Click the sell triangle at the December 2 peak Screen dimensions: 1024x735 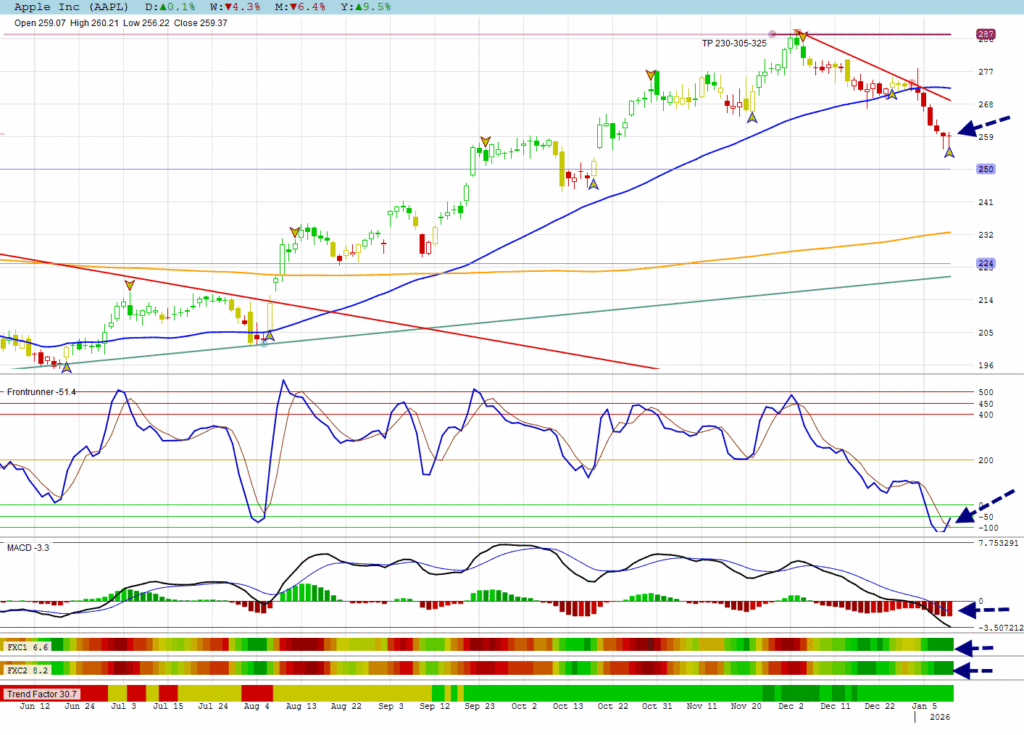tap(801, 37)
